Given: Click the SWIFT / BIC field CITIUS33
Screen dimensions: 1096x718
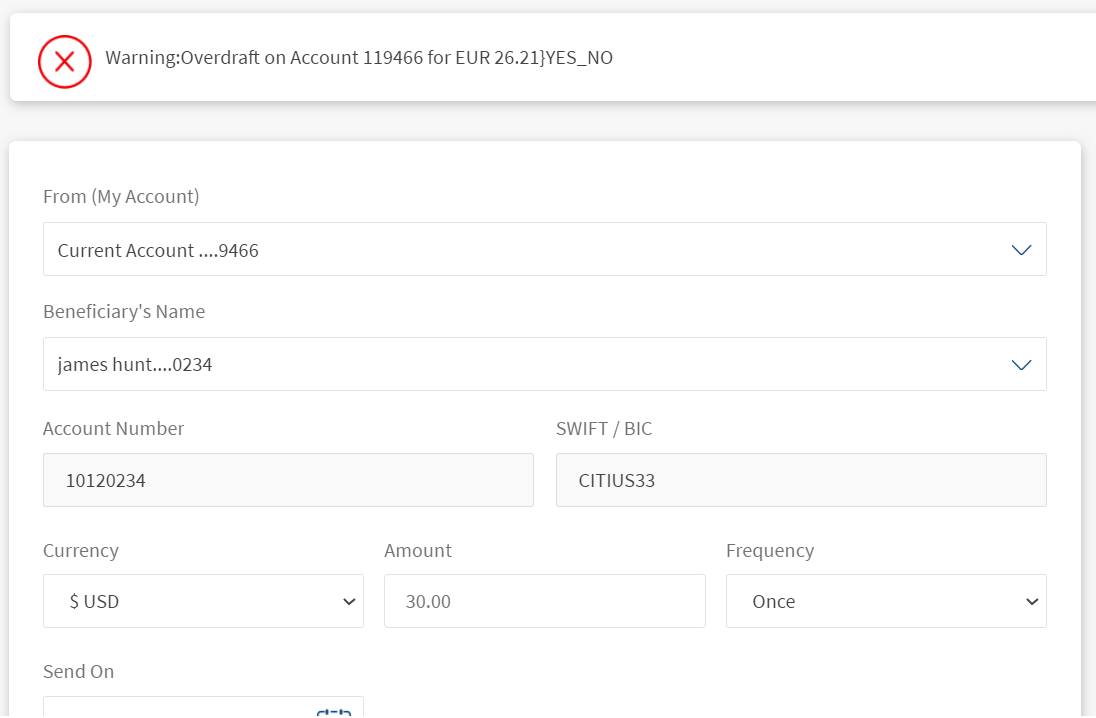Looking at the screenshot, I should coord(800,481).
